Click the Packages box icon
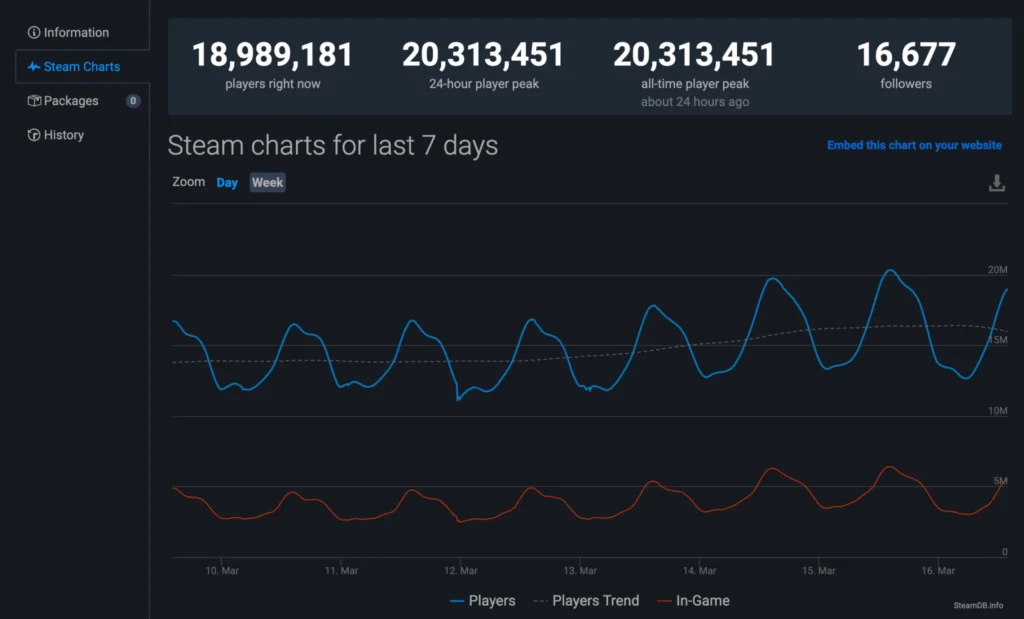Image resolution: width=1024 pixels, height=619 pixels. pos(34,101)
